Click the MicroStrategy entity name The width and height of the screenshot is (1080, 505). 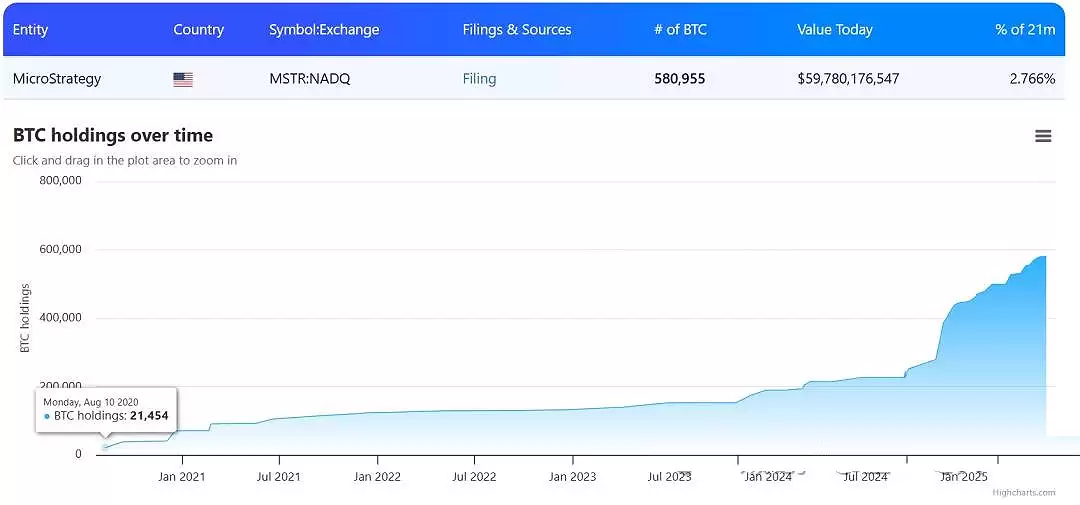[56, 79]
